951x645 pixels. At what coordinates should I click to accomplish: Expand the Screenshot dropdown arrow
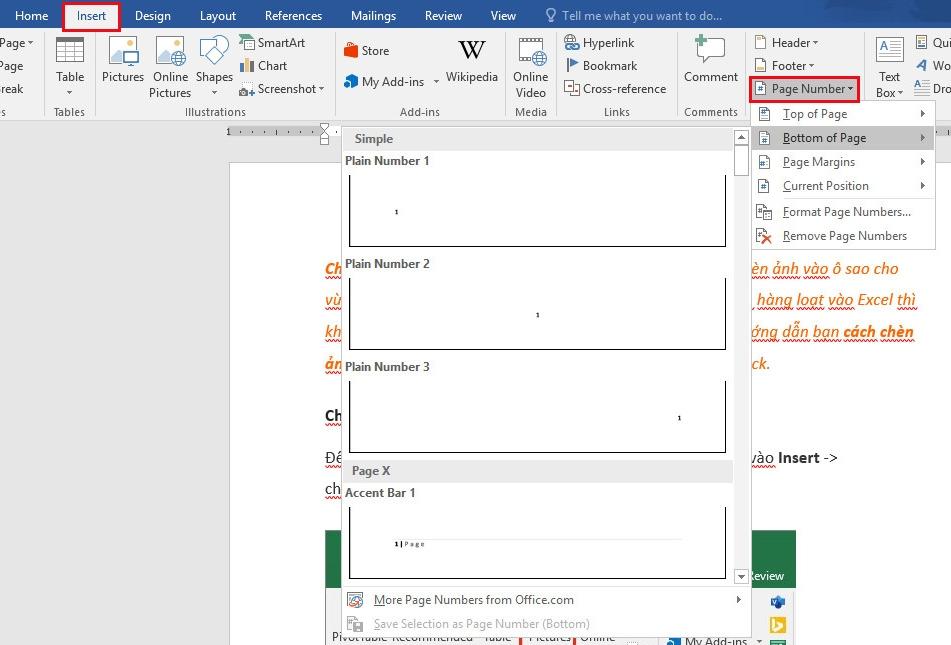tap(321, 89)
